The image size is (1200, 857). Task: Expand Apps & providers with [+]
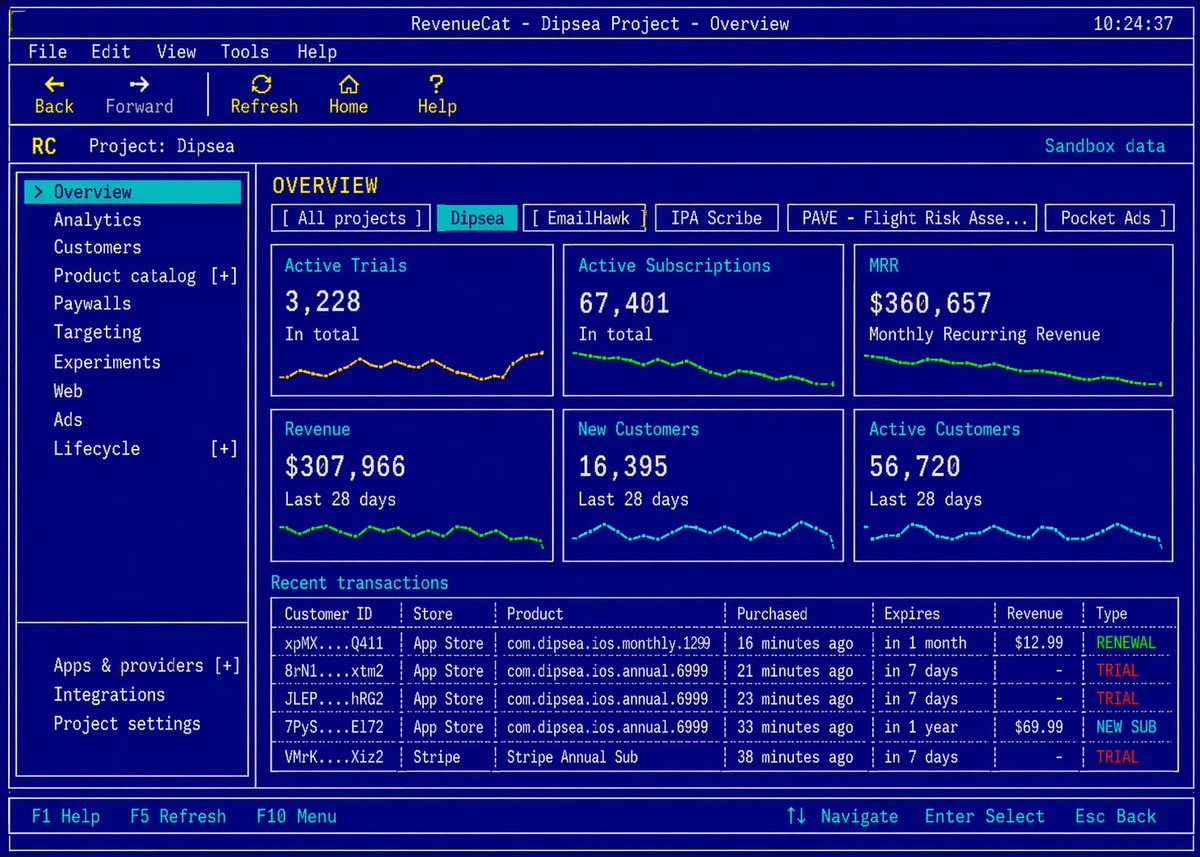pyautogui.click(x=227, y=666)
